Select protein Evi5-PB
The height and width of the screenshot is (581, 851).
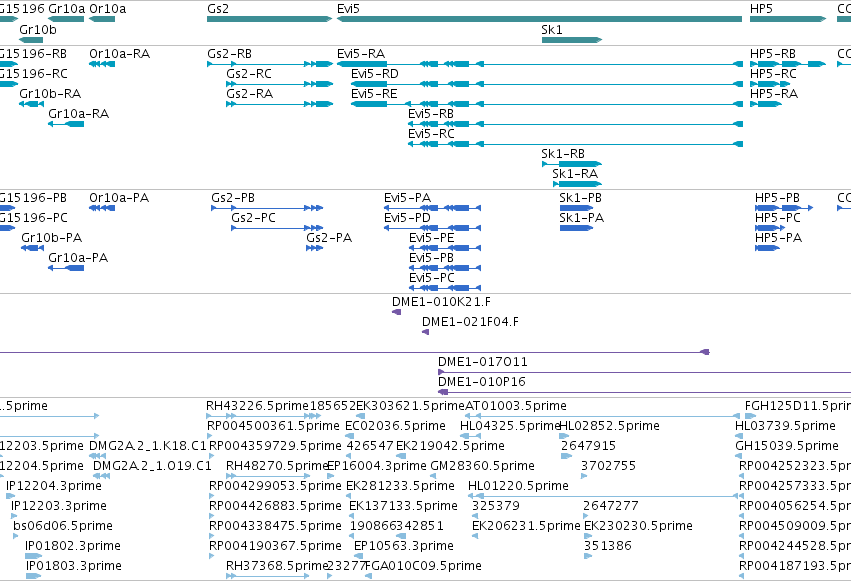click(x=445, y=268)
